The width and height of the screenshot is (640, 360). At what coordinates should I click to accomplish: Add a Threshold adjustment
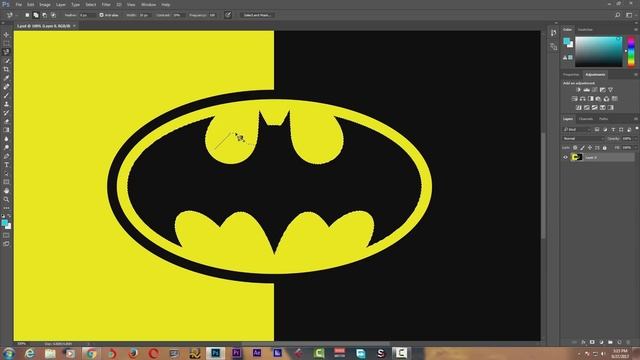(x=594, y=108)
